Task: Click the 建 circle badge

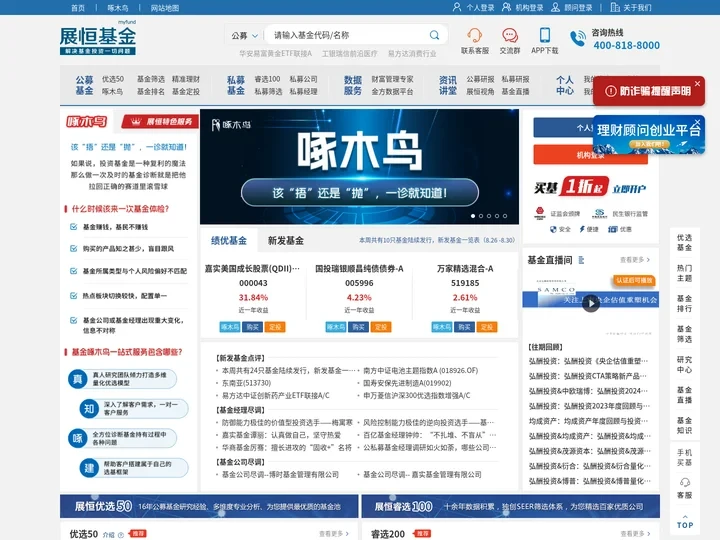Action: click(89, 468)
